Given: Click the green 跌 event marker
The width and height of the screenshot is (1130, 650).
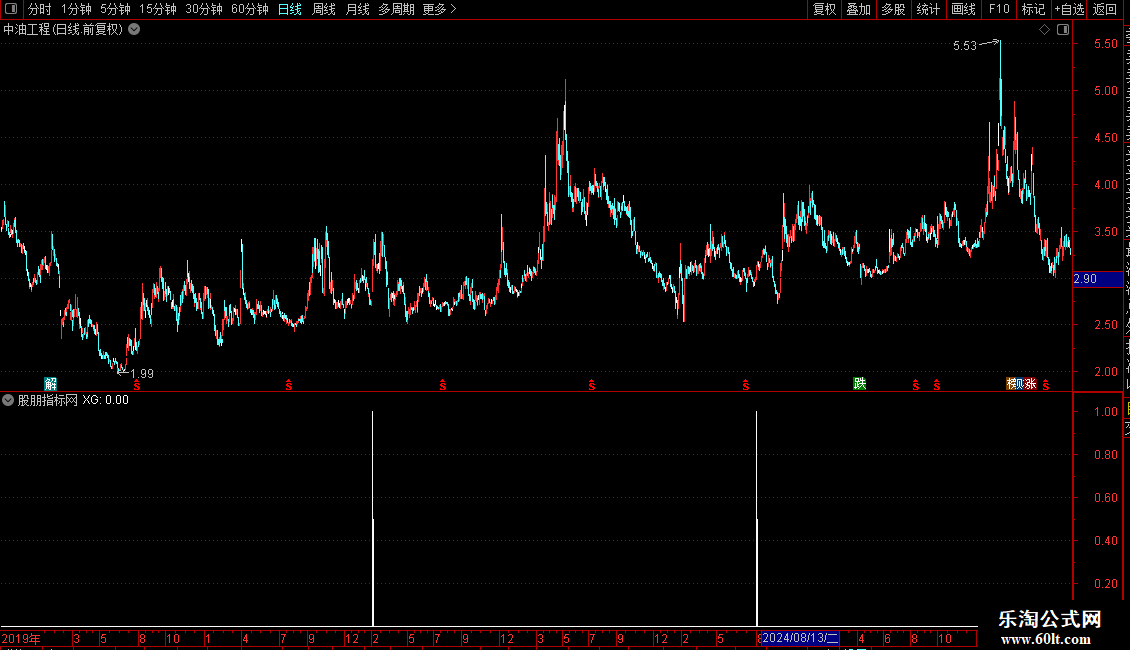Looking at the screenshot, I should point(860,383).
